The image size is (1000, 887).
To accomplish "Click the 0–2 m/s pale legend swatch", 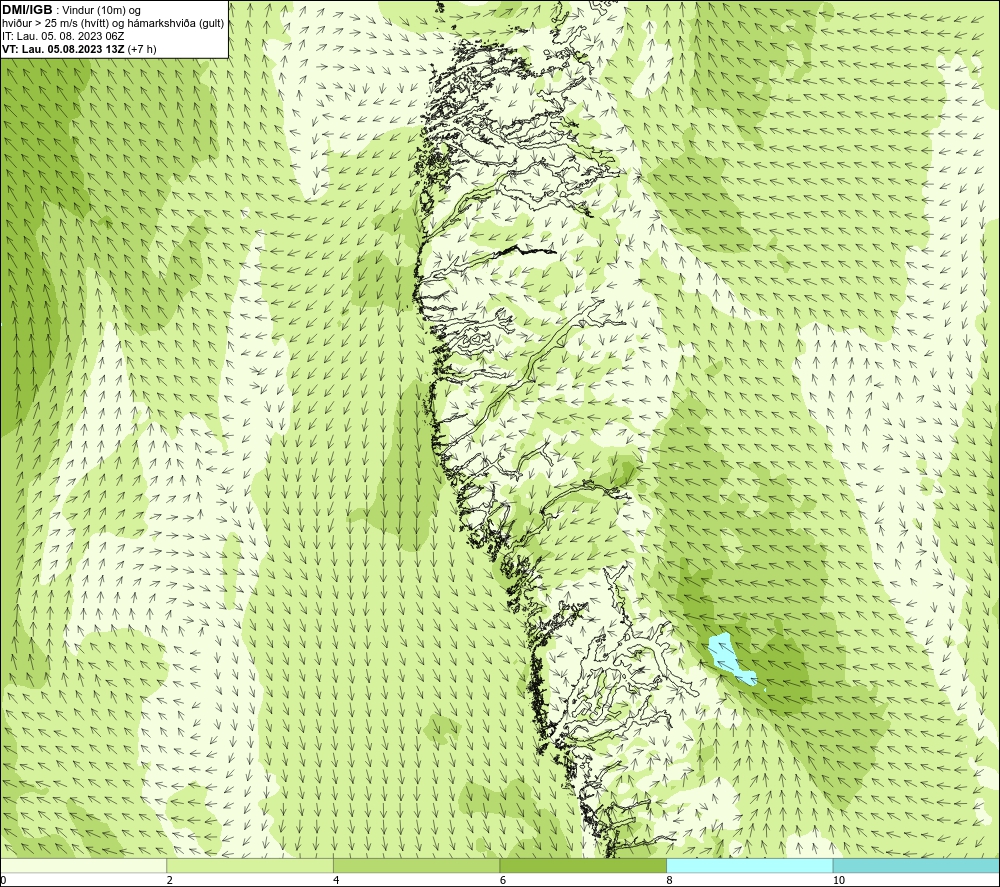I will point(84,865).
